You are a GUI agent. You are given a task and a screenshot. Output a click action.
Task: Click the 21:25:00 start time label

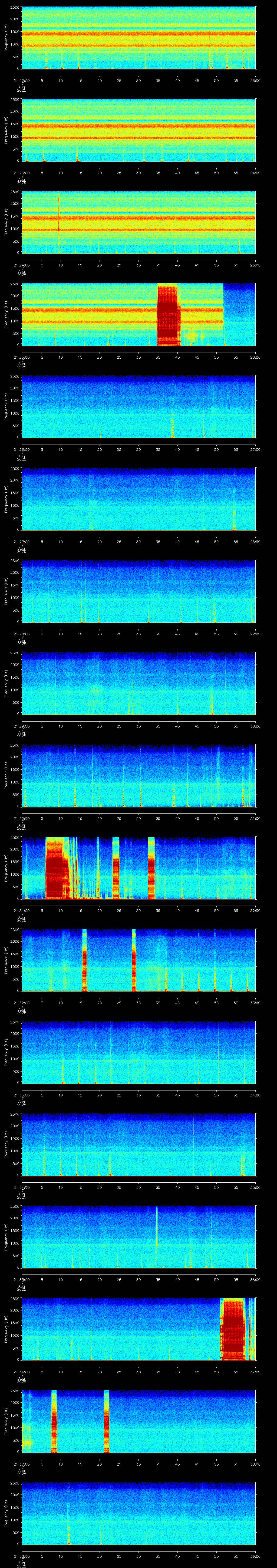tap(21, 357)
